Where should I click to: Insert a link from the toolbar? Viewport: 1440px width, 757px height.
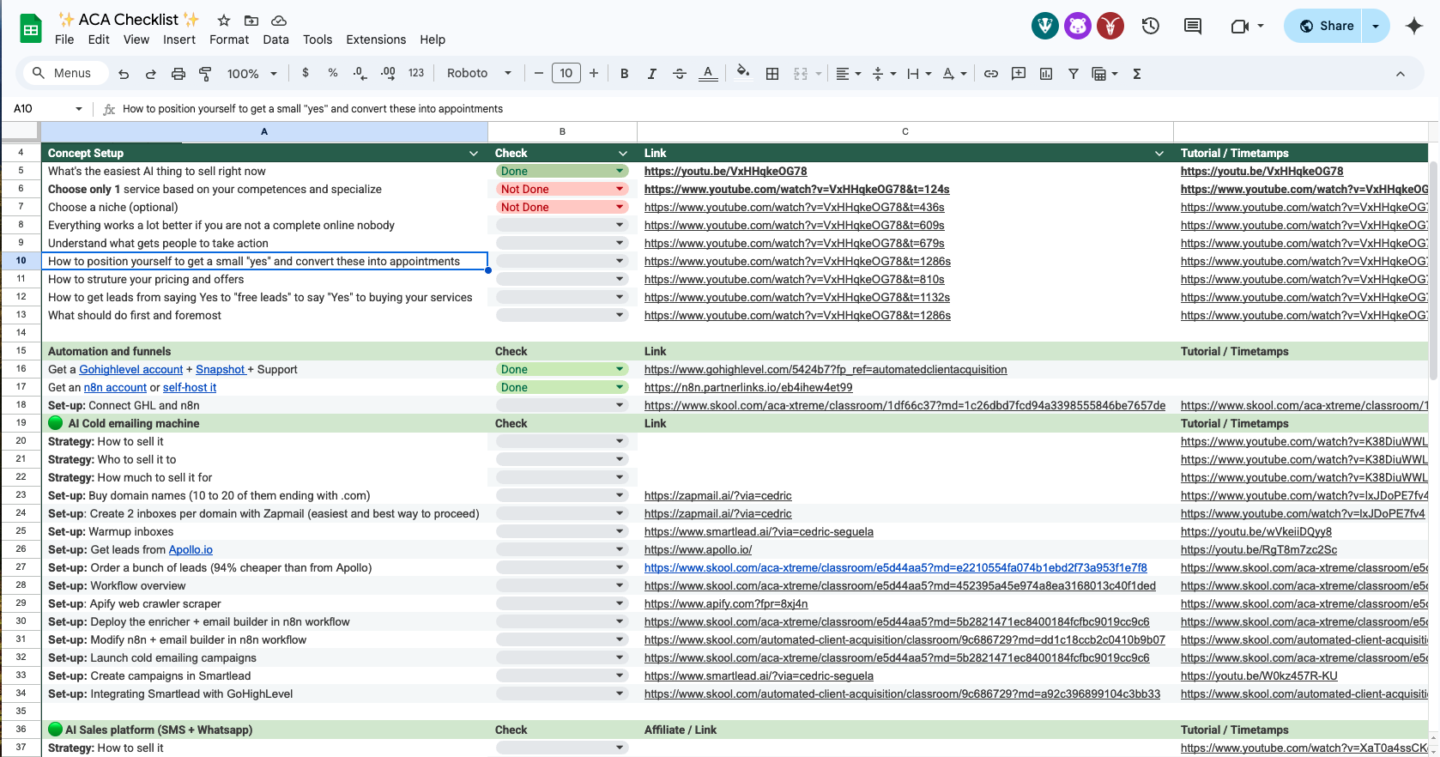tap(991, 73)
